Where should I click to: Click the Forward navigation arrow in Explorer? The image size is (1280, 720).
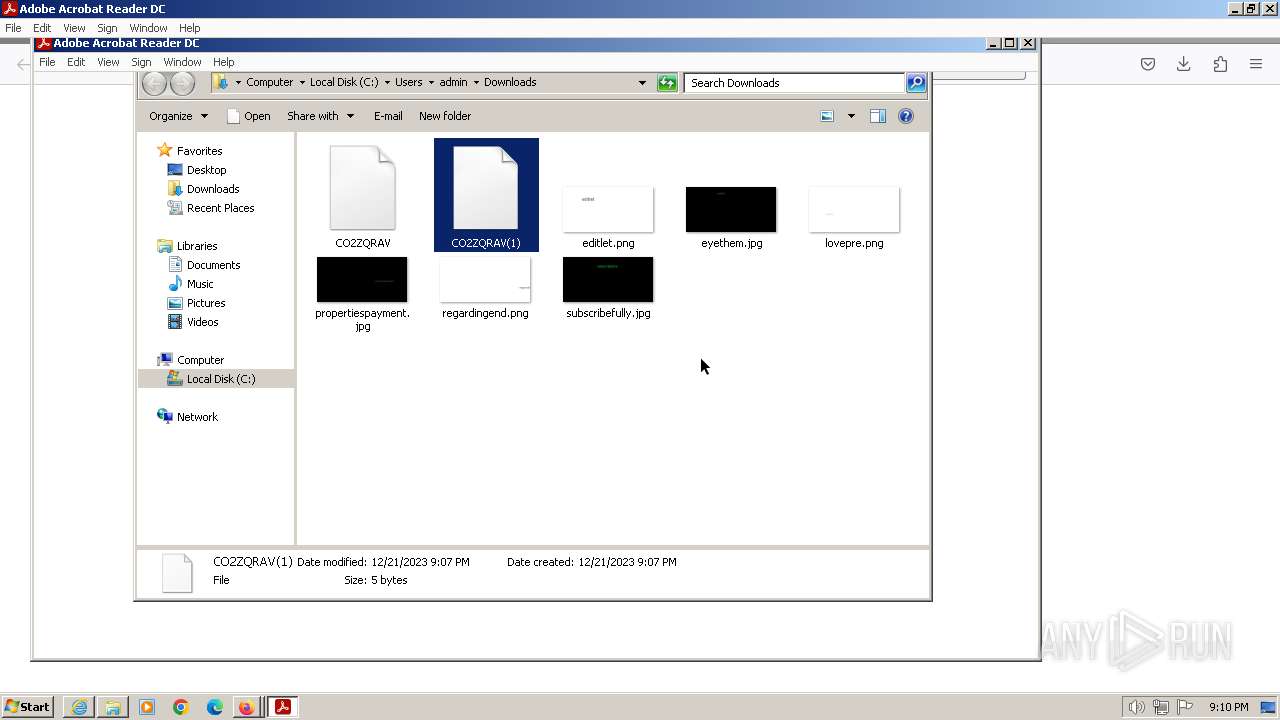click(182, 83)
